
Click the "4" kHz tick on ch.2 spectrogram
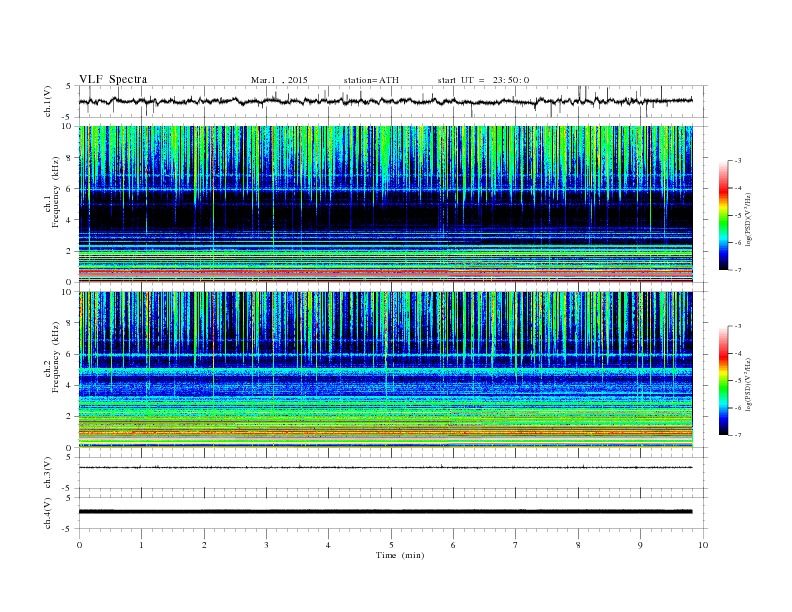70,385
